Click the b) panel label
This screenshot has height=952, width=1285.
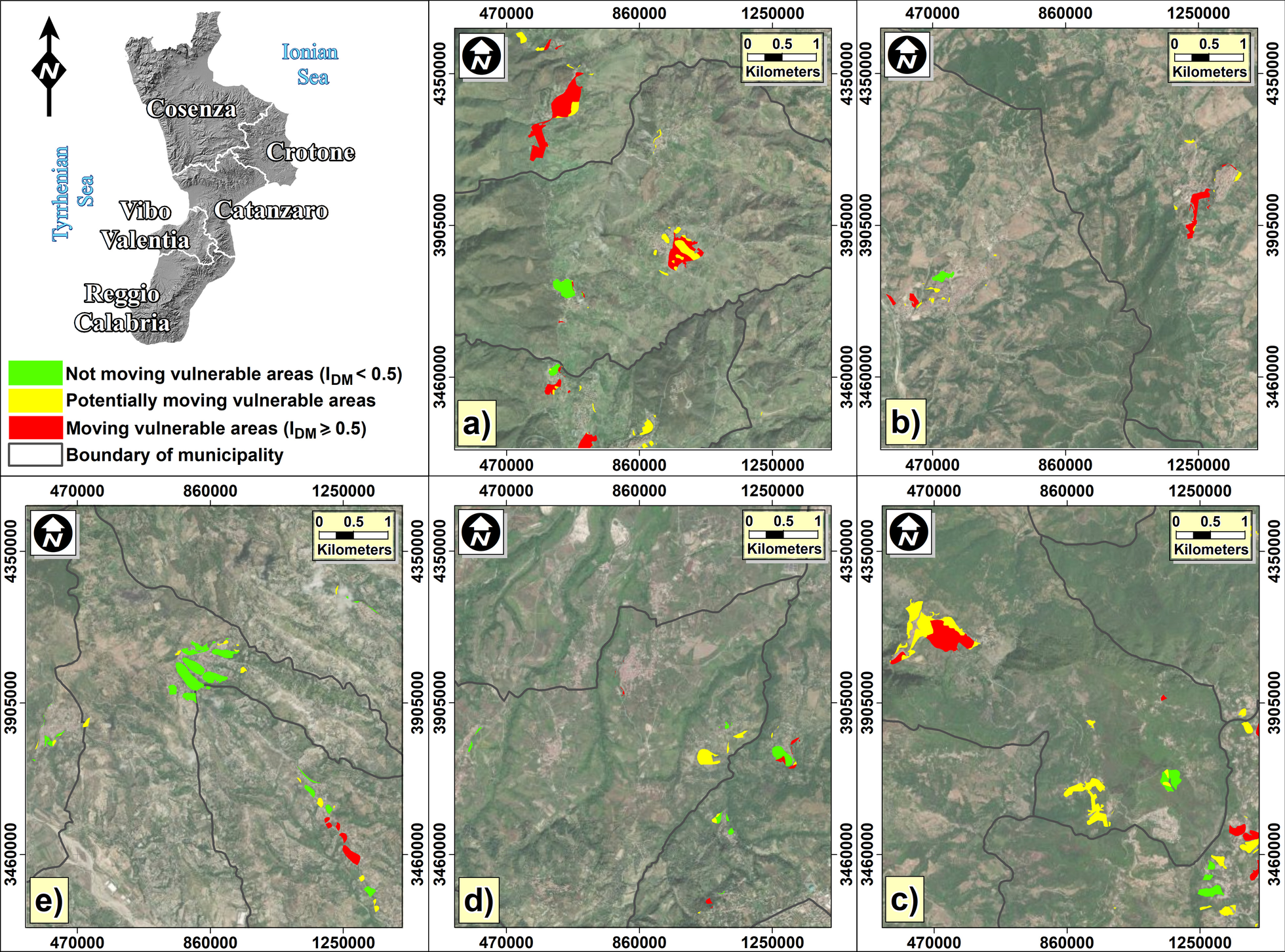905,423
